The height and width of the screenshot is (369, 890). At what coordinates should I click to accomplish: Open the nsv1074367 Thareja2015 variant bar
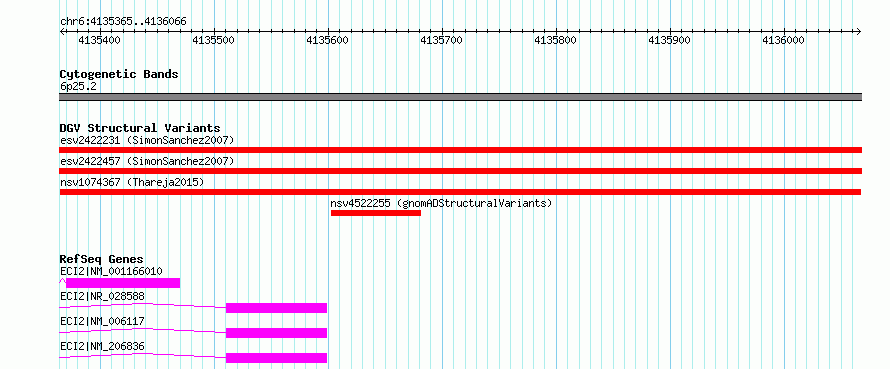point(460,192)
